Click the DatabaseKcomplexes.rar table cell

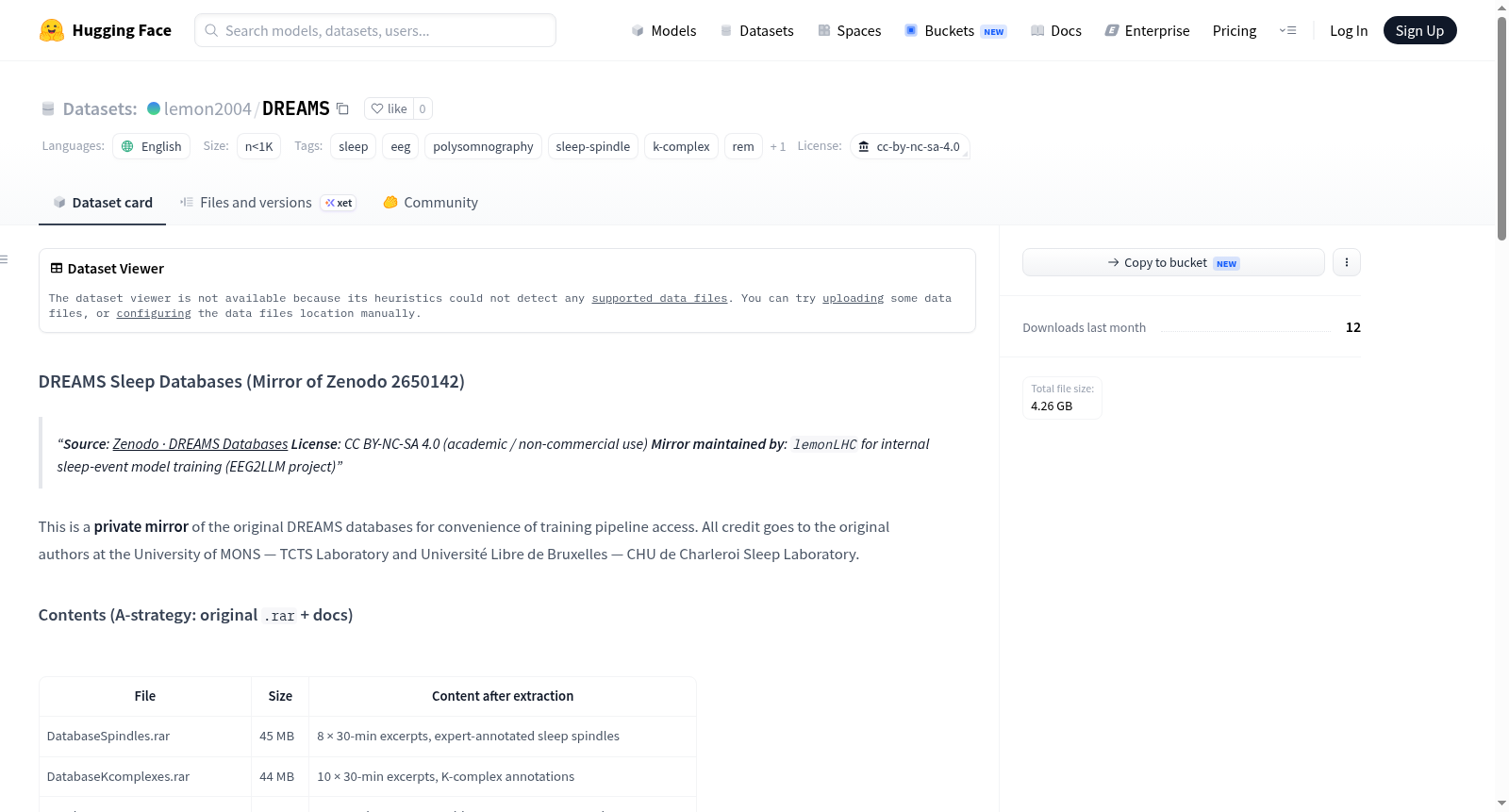coord(145,777)
